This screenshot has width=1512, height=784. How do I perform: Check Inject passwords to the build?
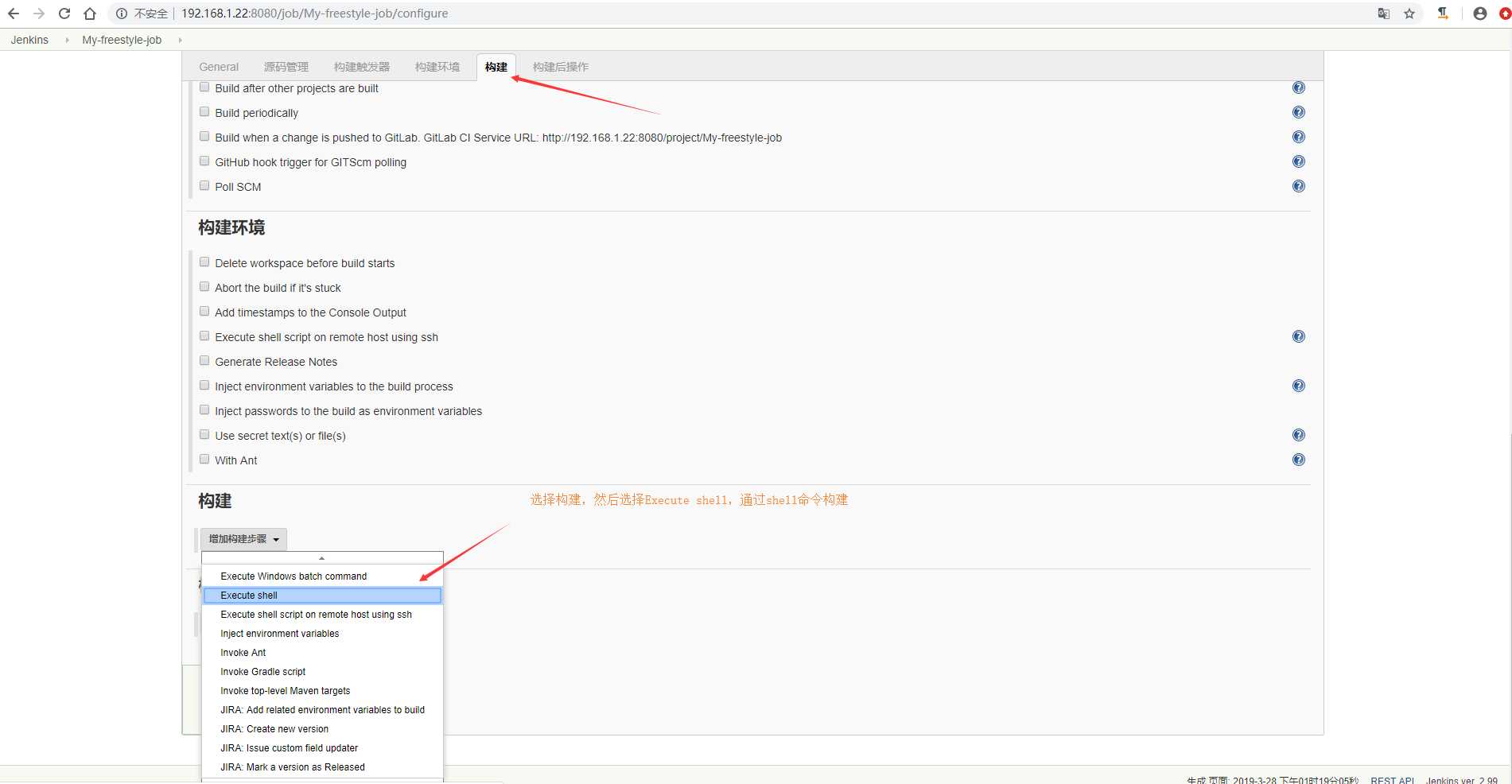click(x=204, y=410)
